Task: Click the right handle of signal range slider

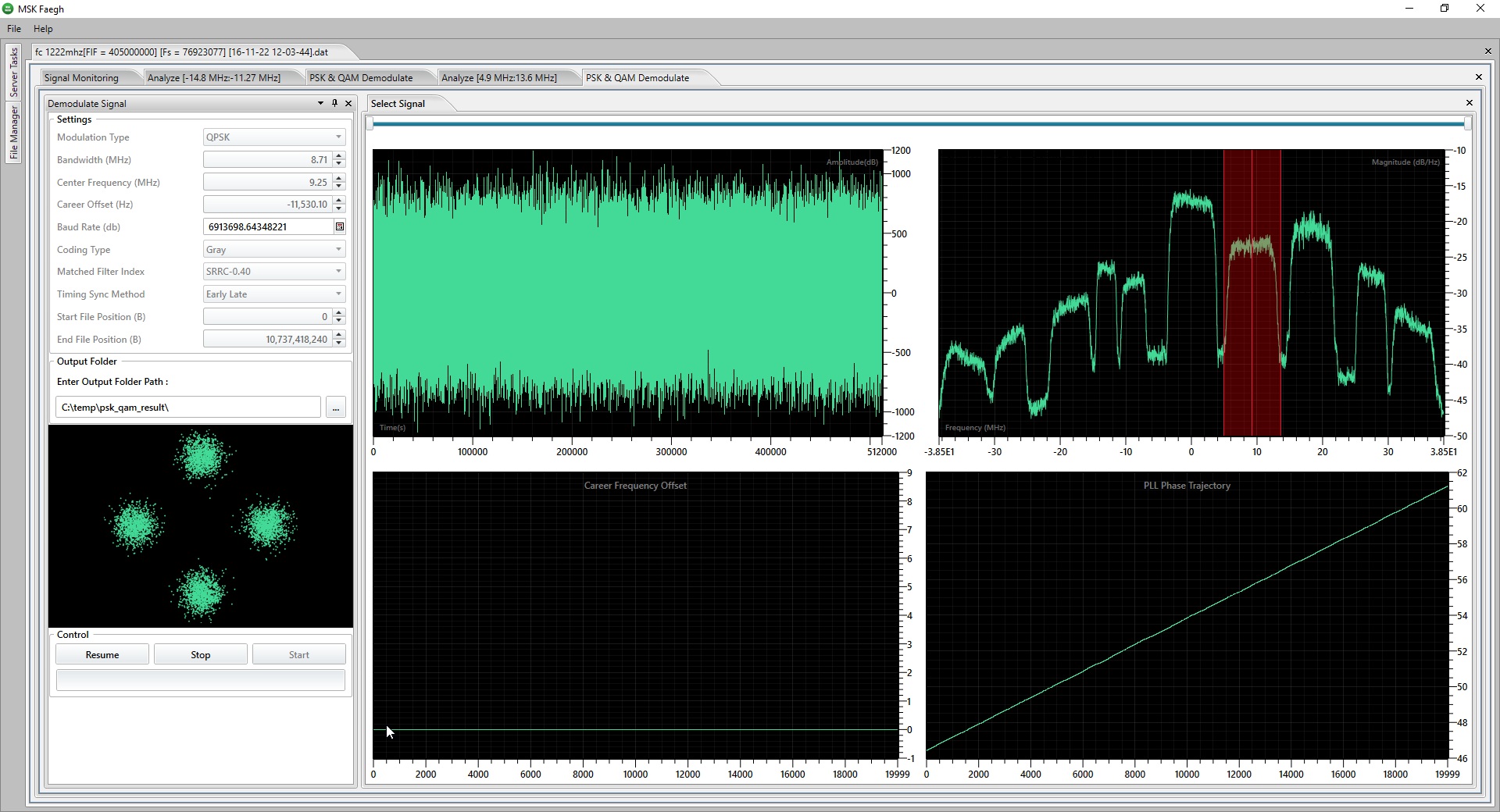Action: pos(1468,123)
